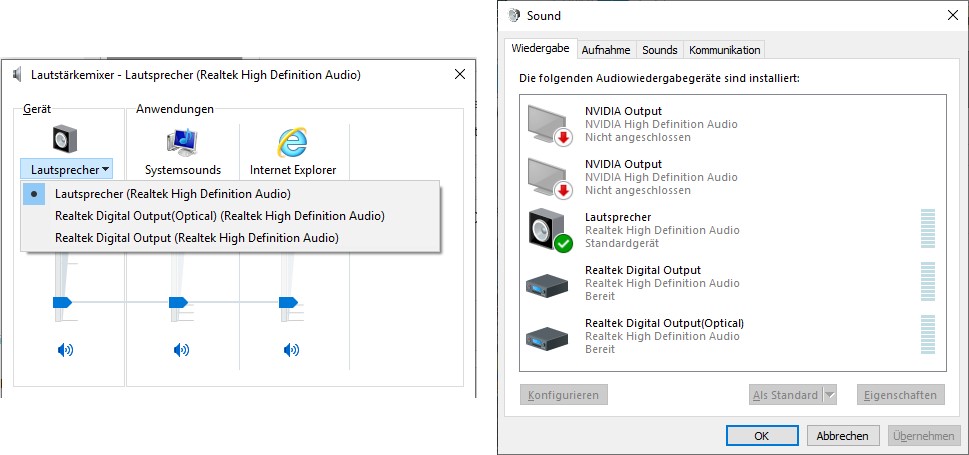Select the first NVIDIA Output device icon
This screenshot has width=969, height=455.
(550, 125)
